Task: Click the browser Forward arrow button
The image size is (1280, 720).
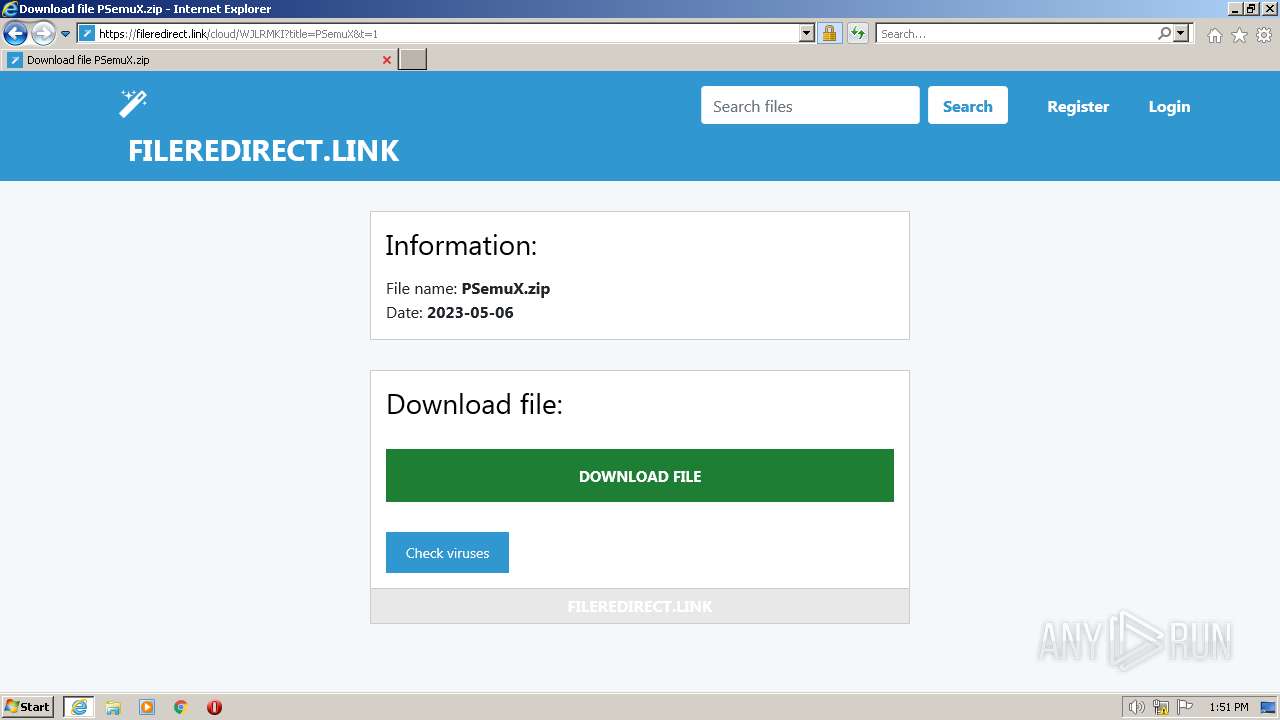Action: 43,34
